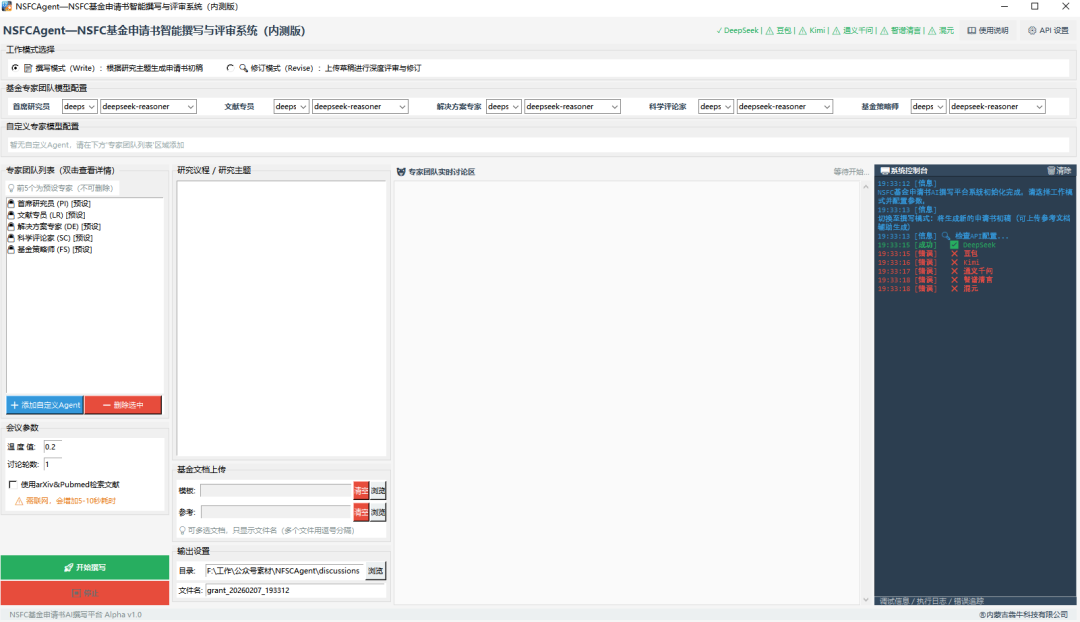1080x622 pixels.
Task: Click discussion area scrollbar up arrow
Action: tap(866, 187)
